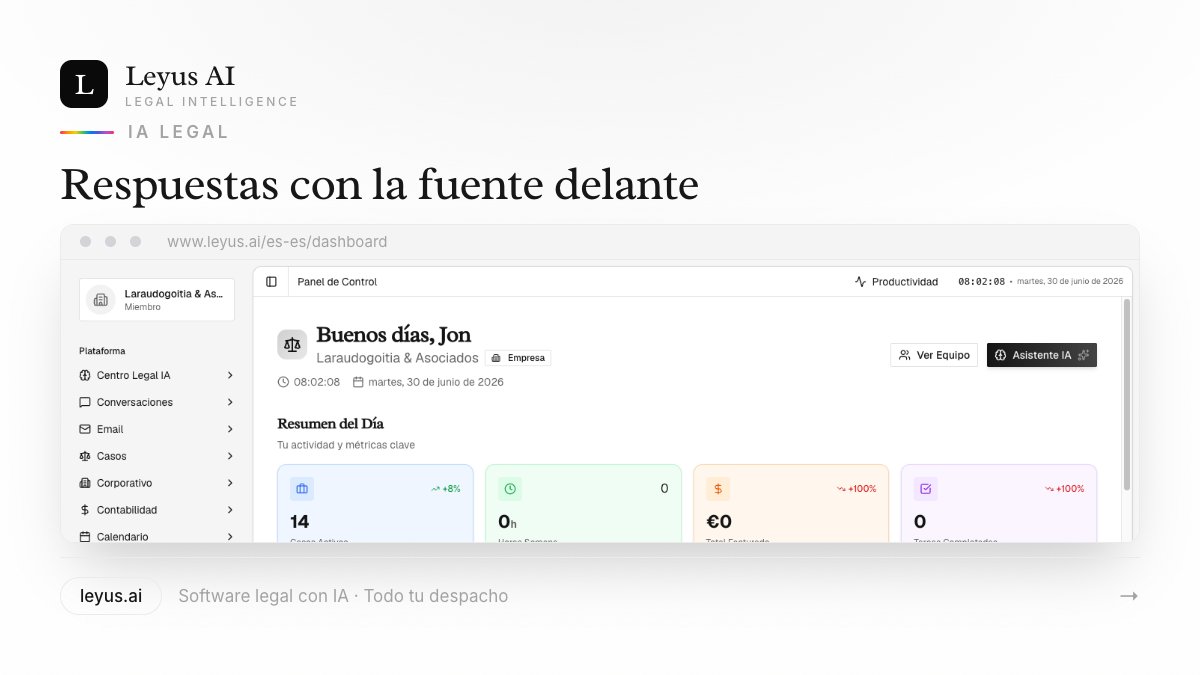Open the Calendario sidebar item

[157, 536]
